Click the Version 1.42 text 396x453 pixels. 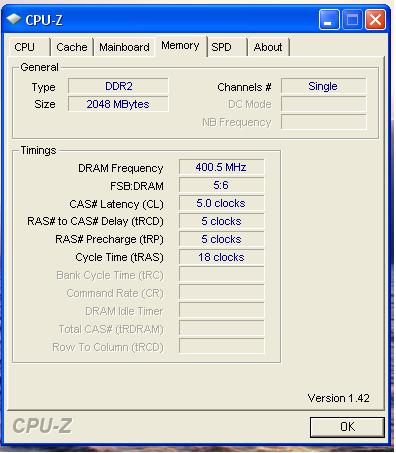pyautogui.click(x=338, y=398)
